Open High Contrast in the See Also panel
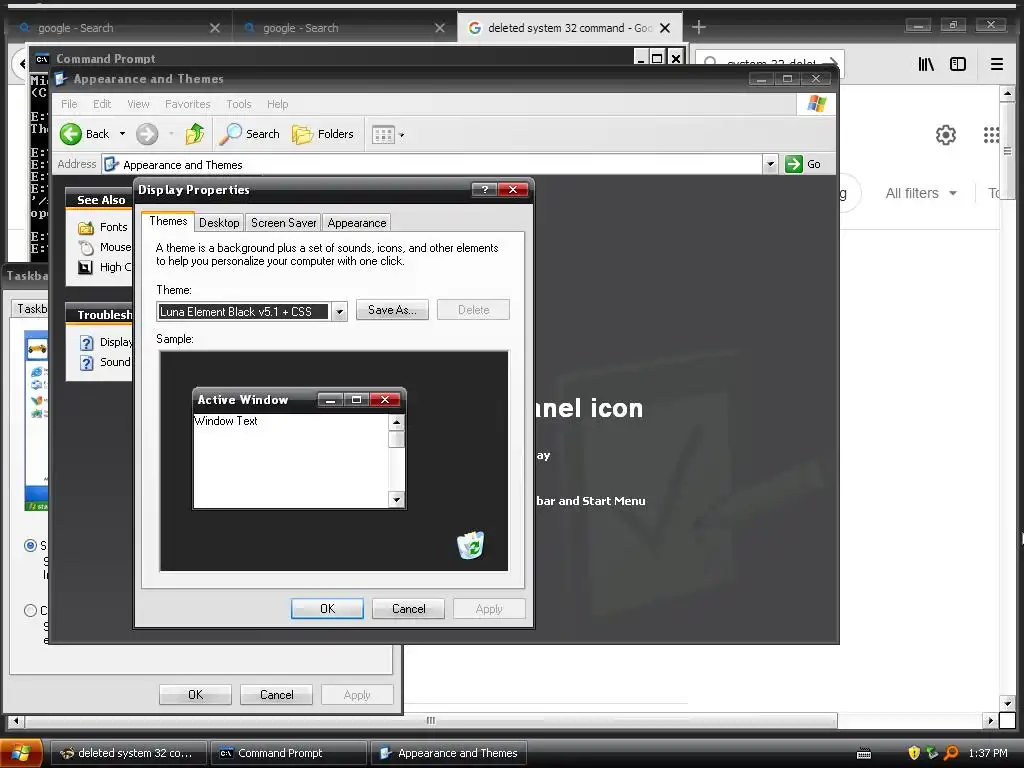This screenshot has width=1024, height=768. [104, 267]
